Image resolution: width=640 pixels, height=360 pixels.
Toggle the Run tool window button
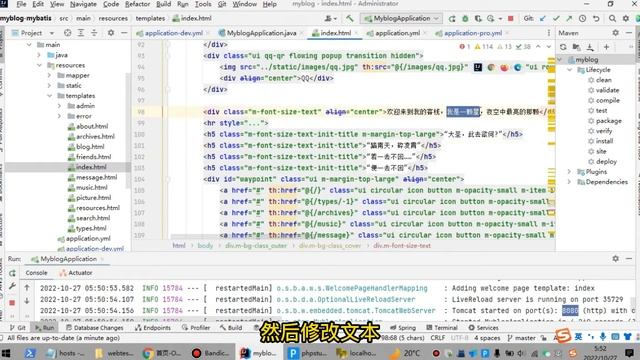[44, 328]
